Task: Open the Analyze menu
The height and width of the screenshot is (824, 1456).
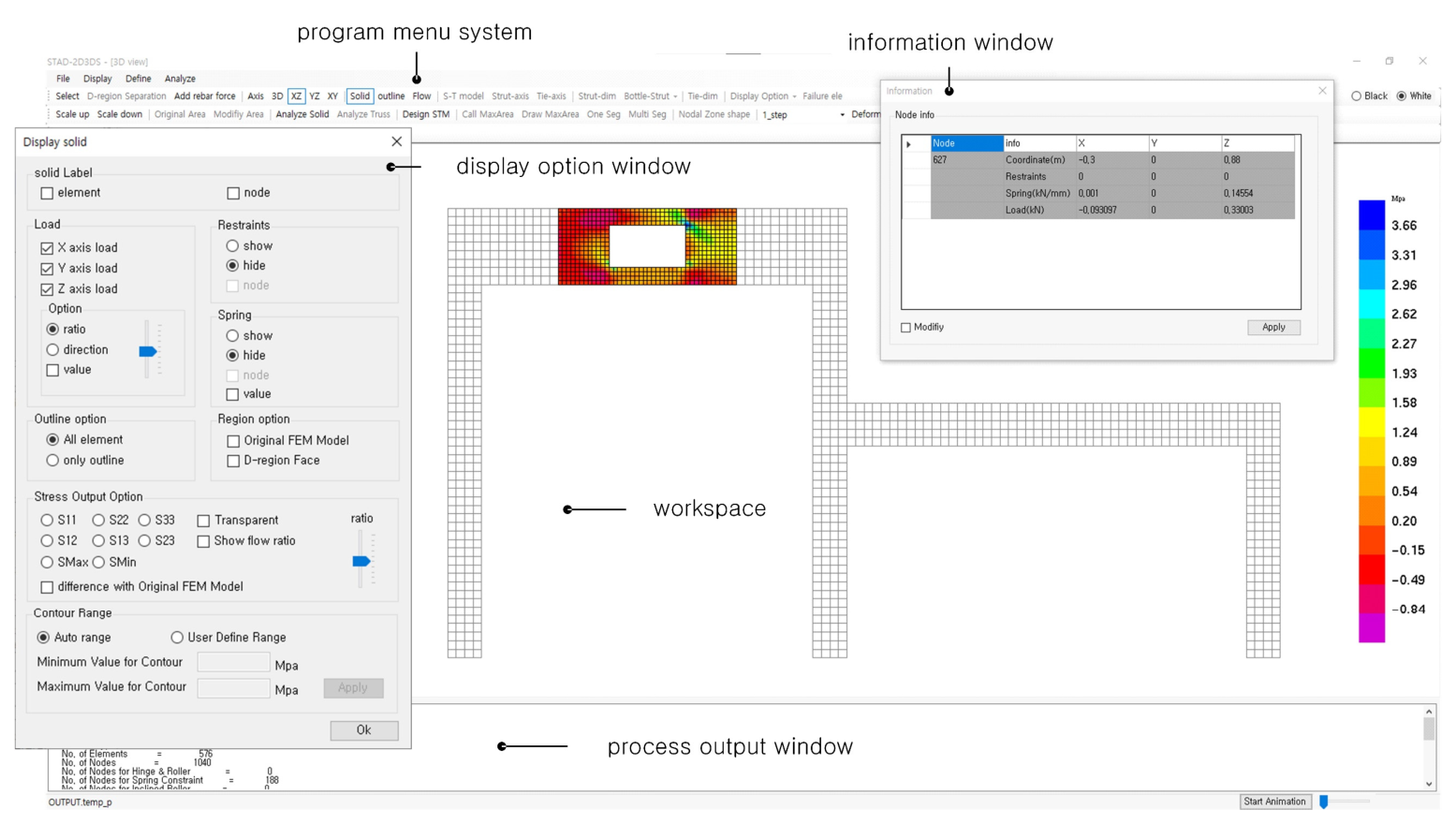Action: (180, 79)
